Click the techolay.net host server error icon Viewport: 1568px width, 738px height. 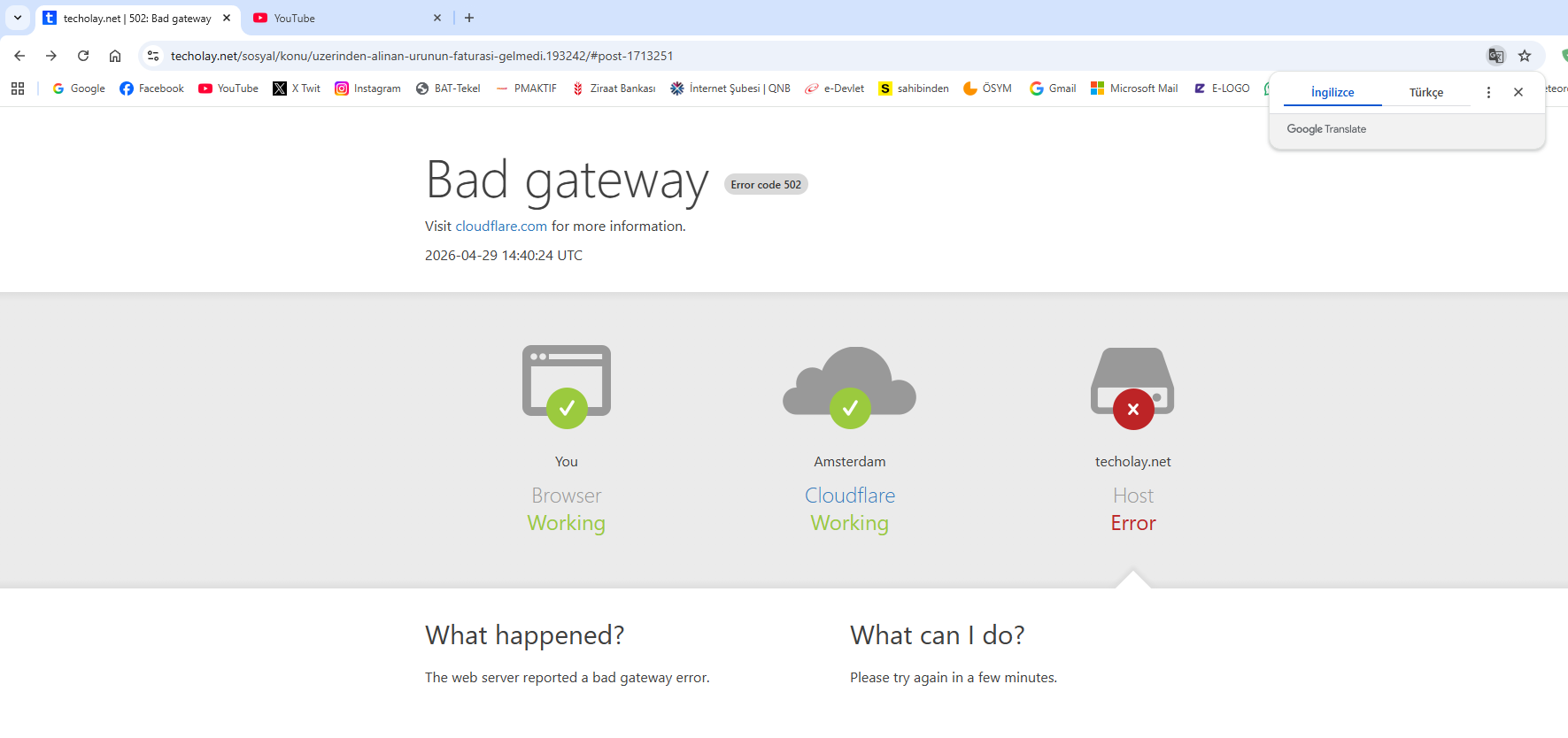click(1133, 388)
